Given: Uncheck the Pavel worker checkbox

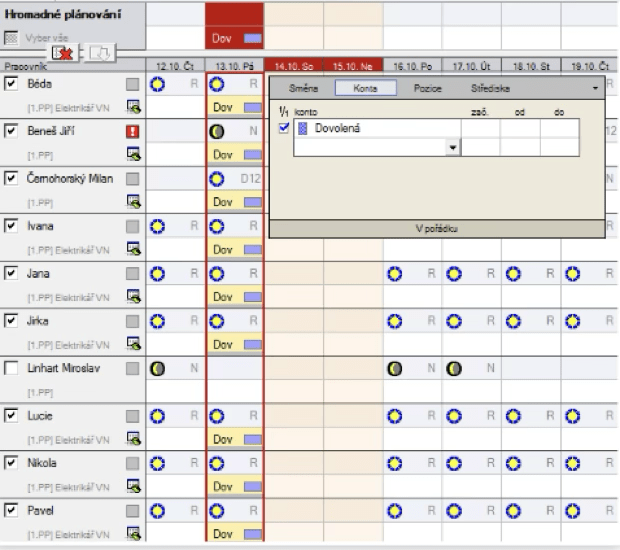Looking at the screenshot, I should click(11, 510).
